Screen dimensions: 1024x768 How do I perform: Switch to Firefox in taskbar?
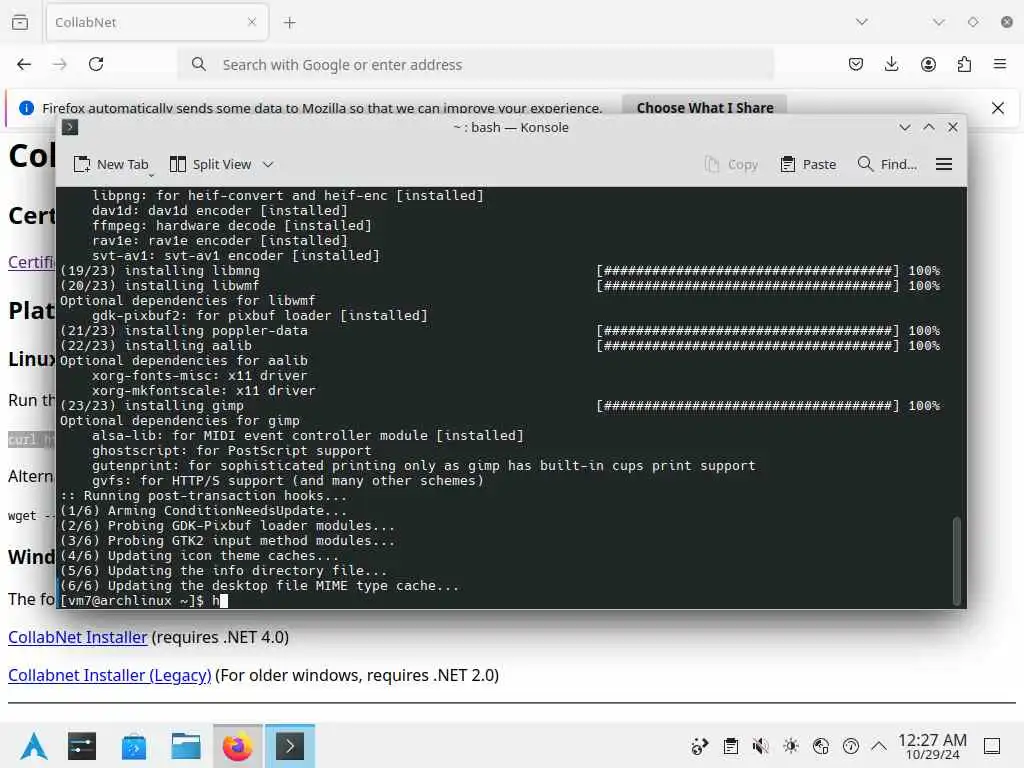coord(238,746)
